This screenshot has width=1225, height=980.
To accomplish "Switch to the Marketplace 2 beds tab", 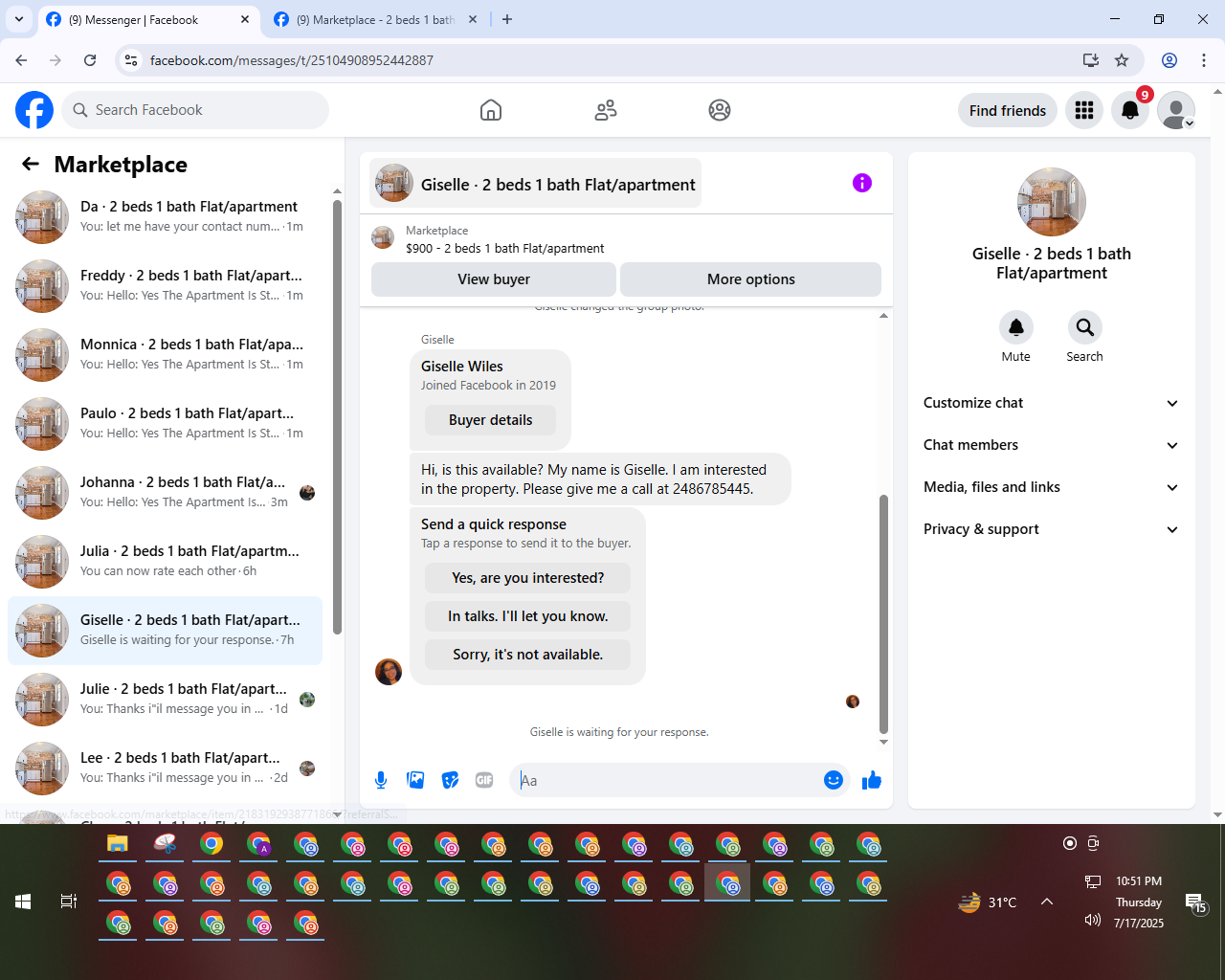I will pyautogui.click(x=373, y=19).
